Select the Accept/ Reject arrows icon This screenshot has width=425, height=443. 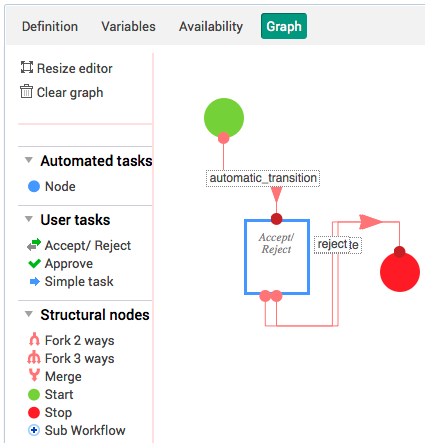pos(34,245)
